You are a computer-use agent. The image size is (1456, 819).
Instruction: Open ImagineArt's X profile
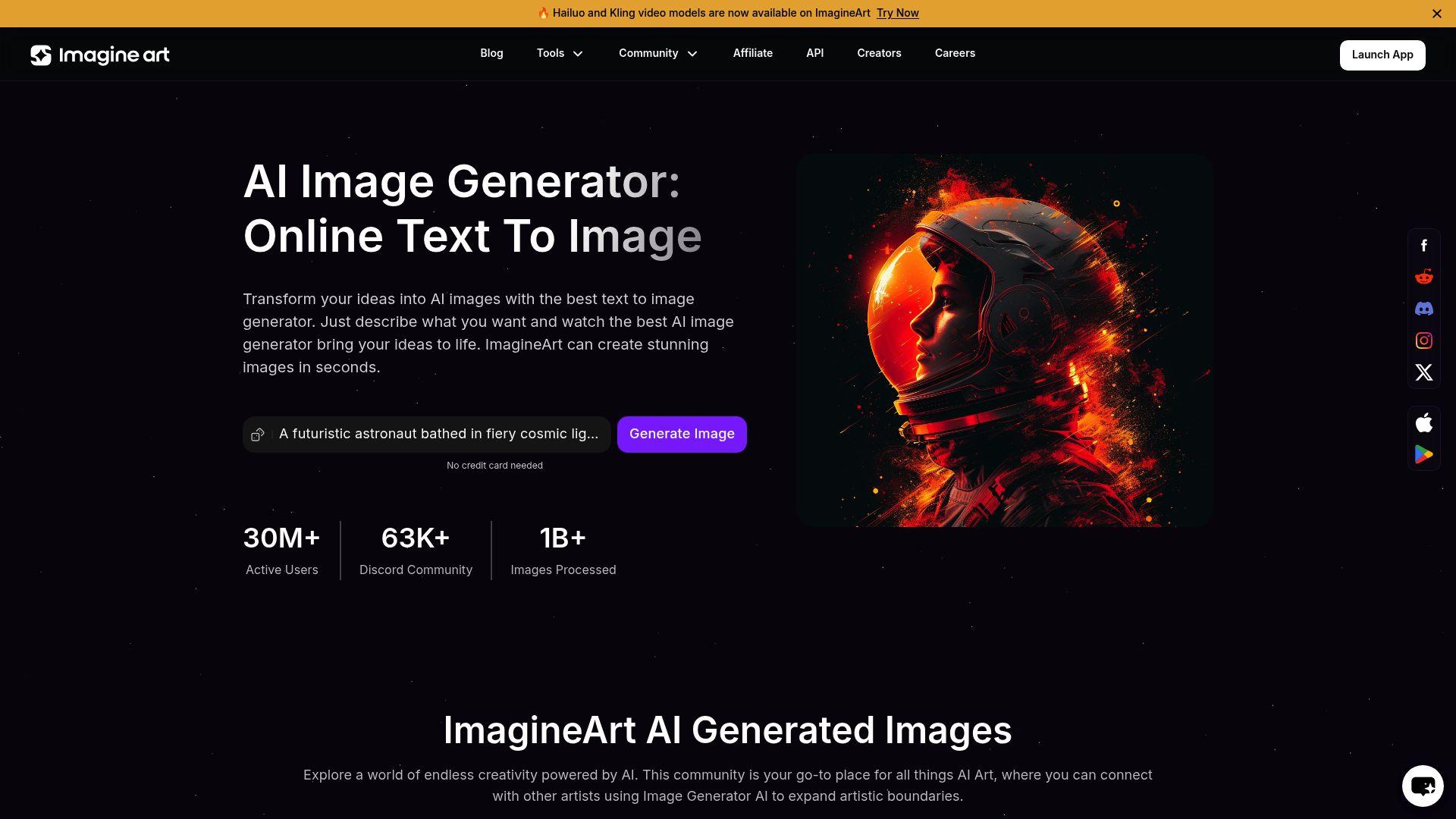click(x=1424, y=372)
